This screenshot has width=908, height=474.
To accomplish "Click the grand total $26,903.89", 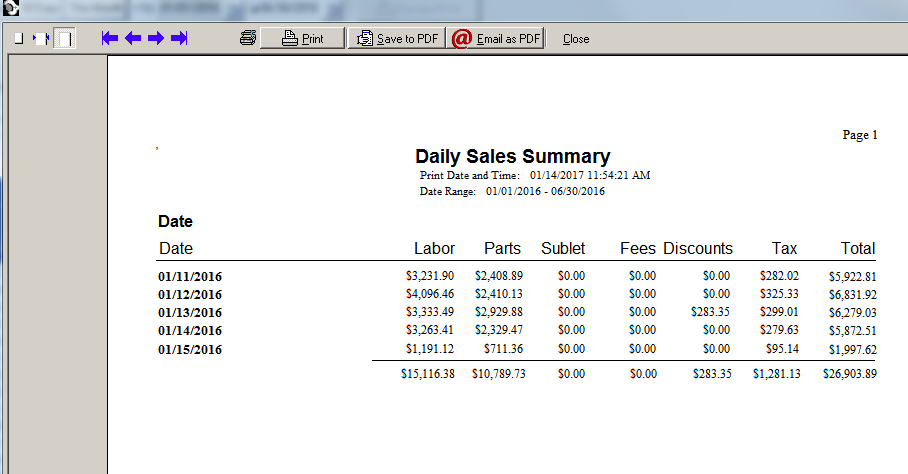I will [850, 374].
